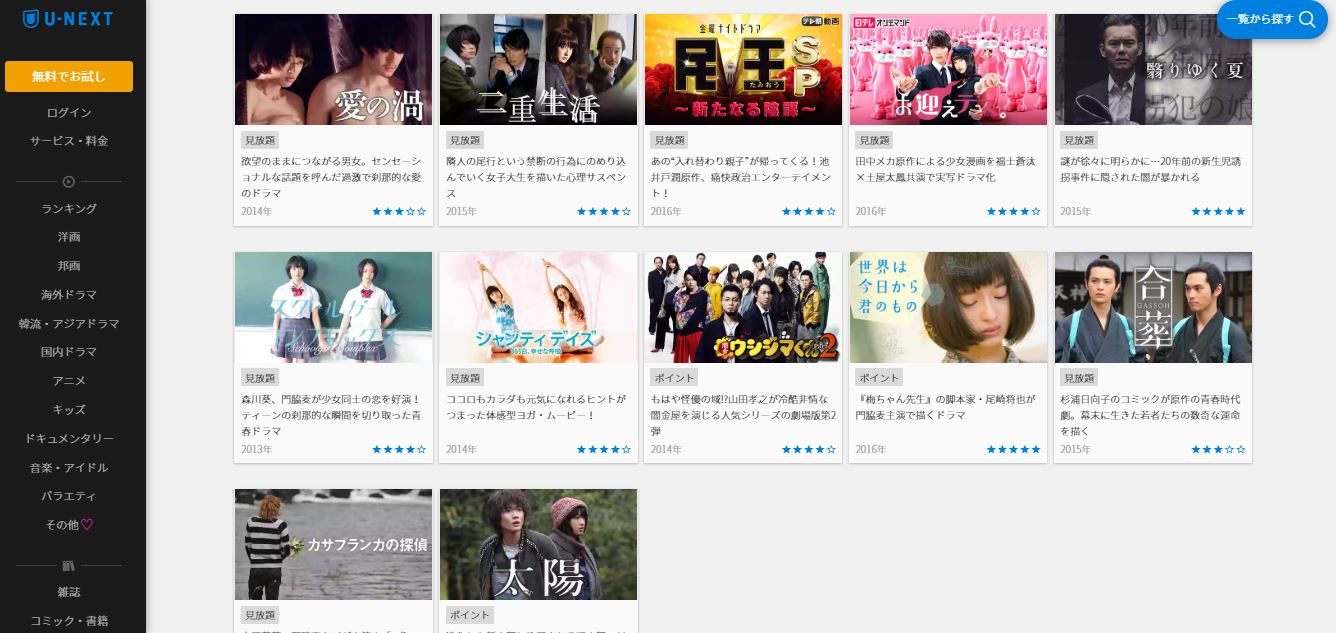Open 音楽・アイドル category
Viewport: 1336px width, 633px height.
69,468
